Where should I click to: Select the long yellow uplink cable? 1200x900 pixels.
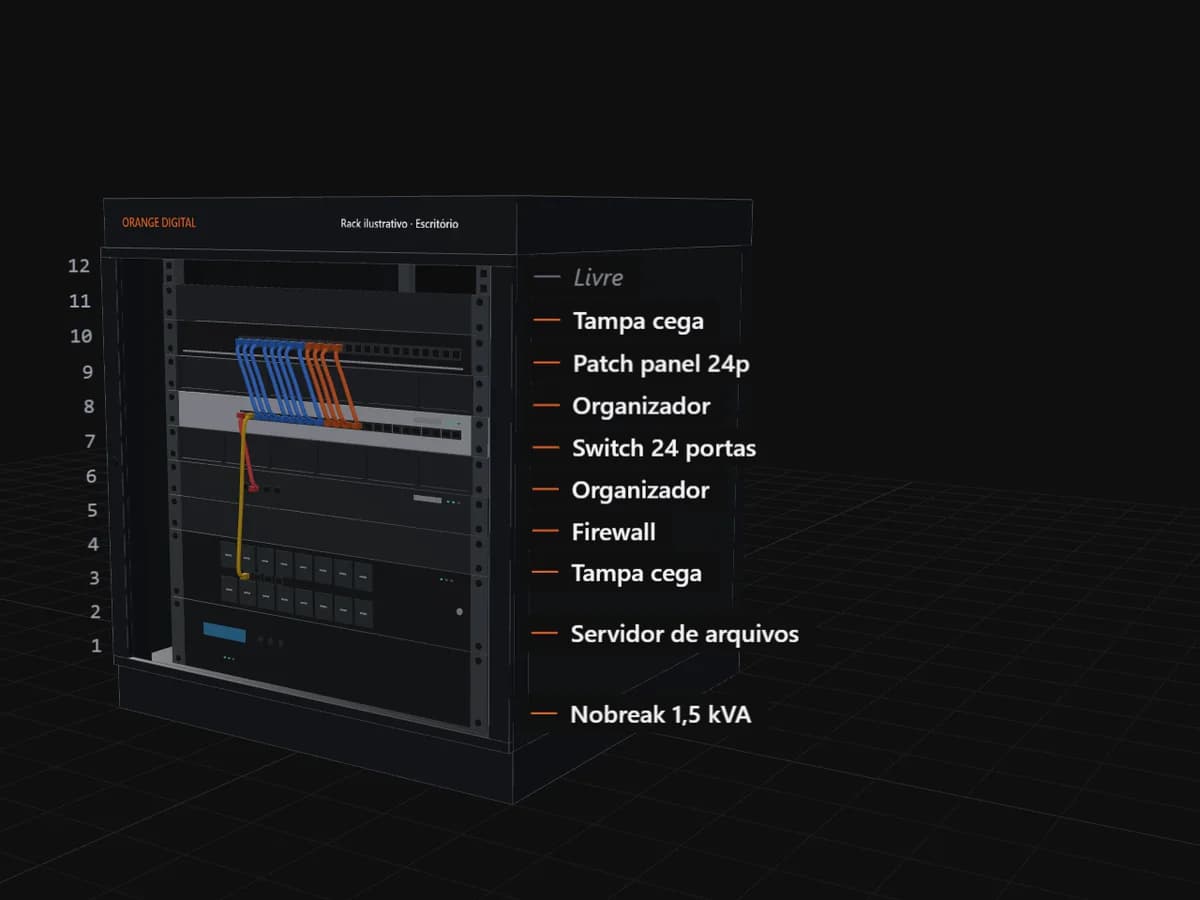click(242, 497)
